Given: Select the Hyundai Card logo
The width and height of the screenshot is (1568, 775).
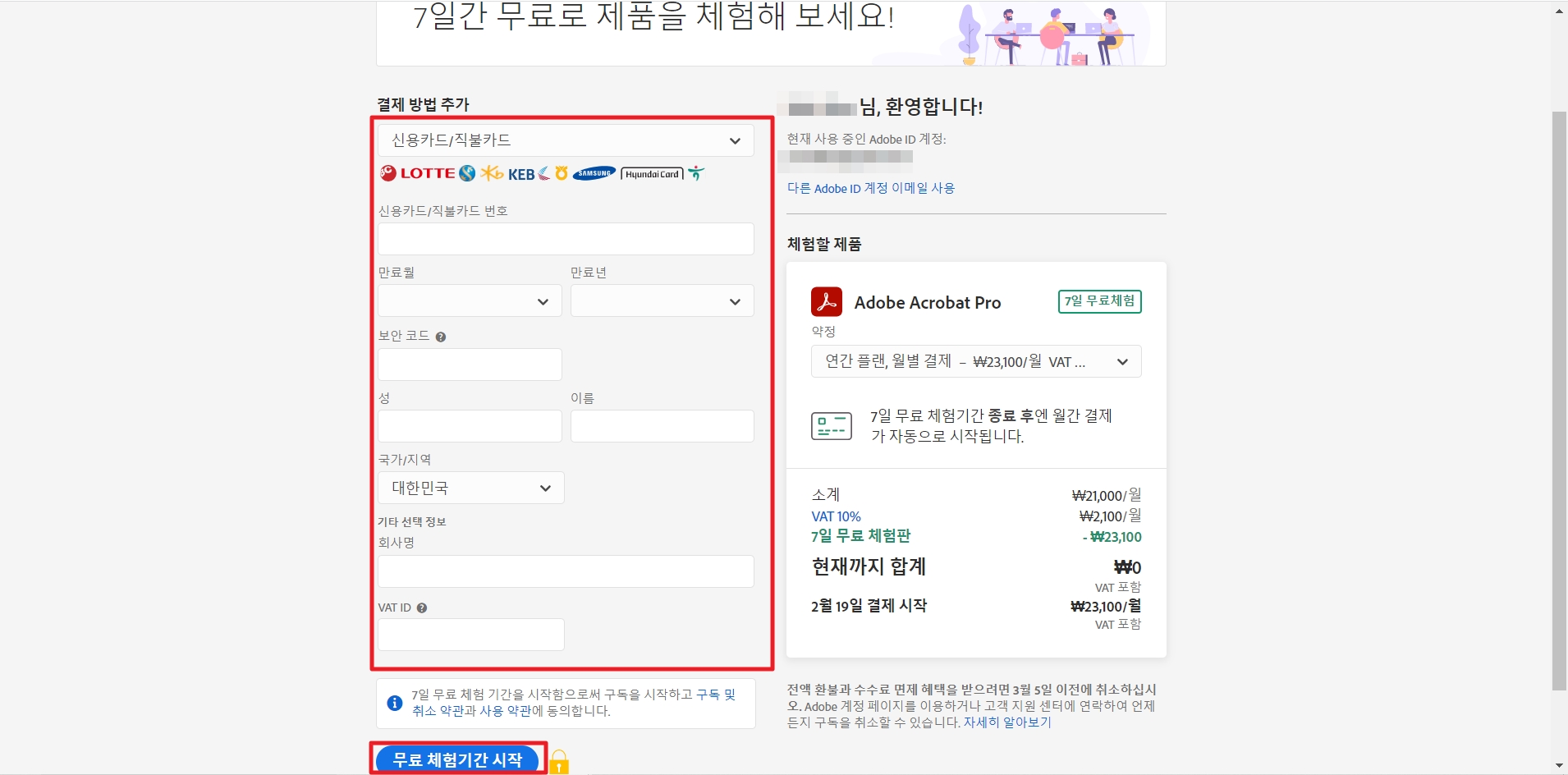Looking at the screenshot, I should [652, 173].
